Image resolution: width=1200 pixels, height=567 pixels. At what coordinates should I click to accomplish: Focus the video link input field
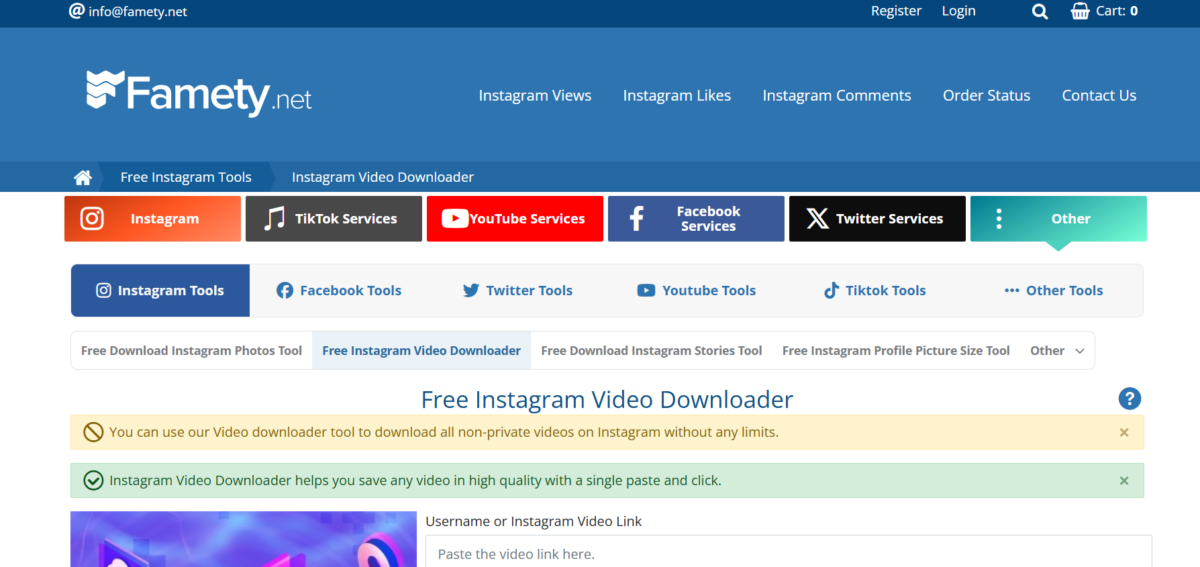pos(788,551)
